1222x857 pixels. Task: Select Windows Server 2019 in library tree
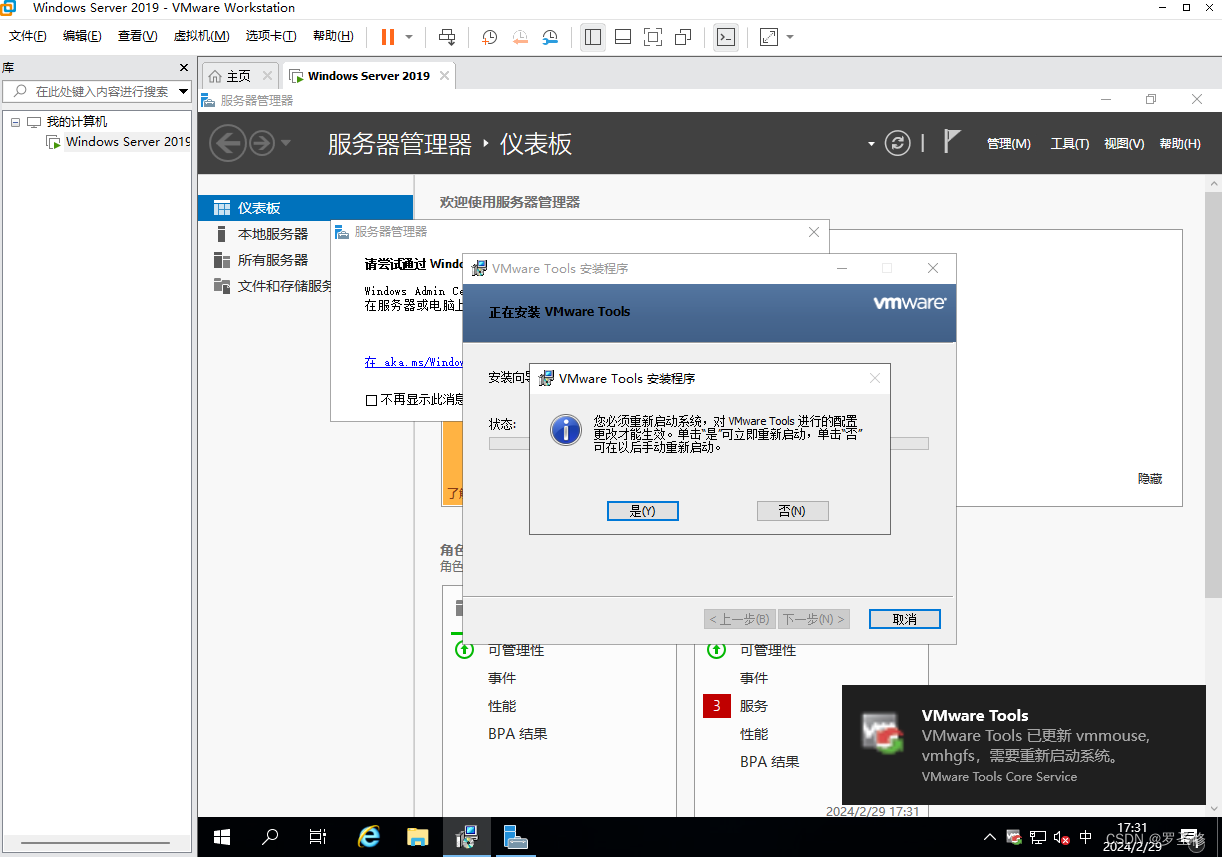[x=118, y=142]
